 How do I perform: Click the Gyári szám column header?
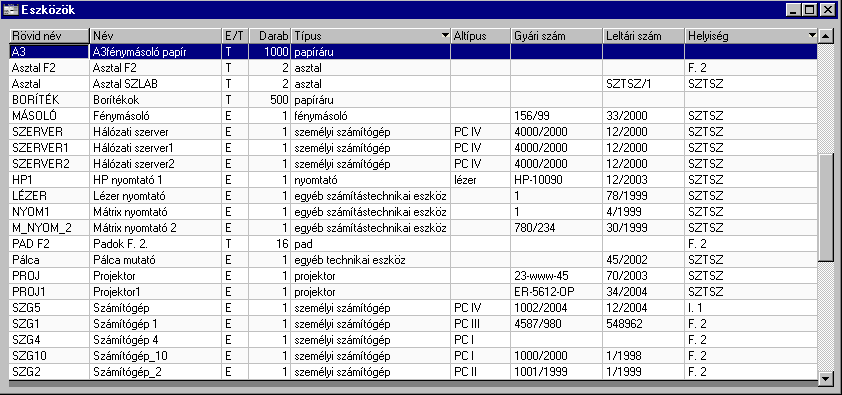click(x=556, y=36)
